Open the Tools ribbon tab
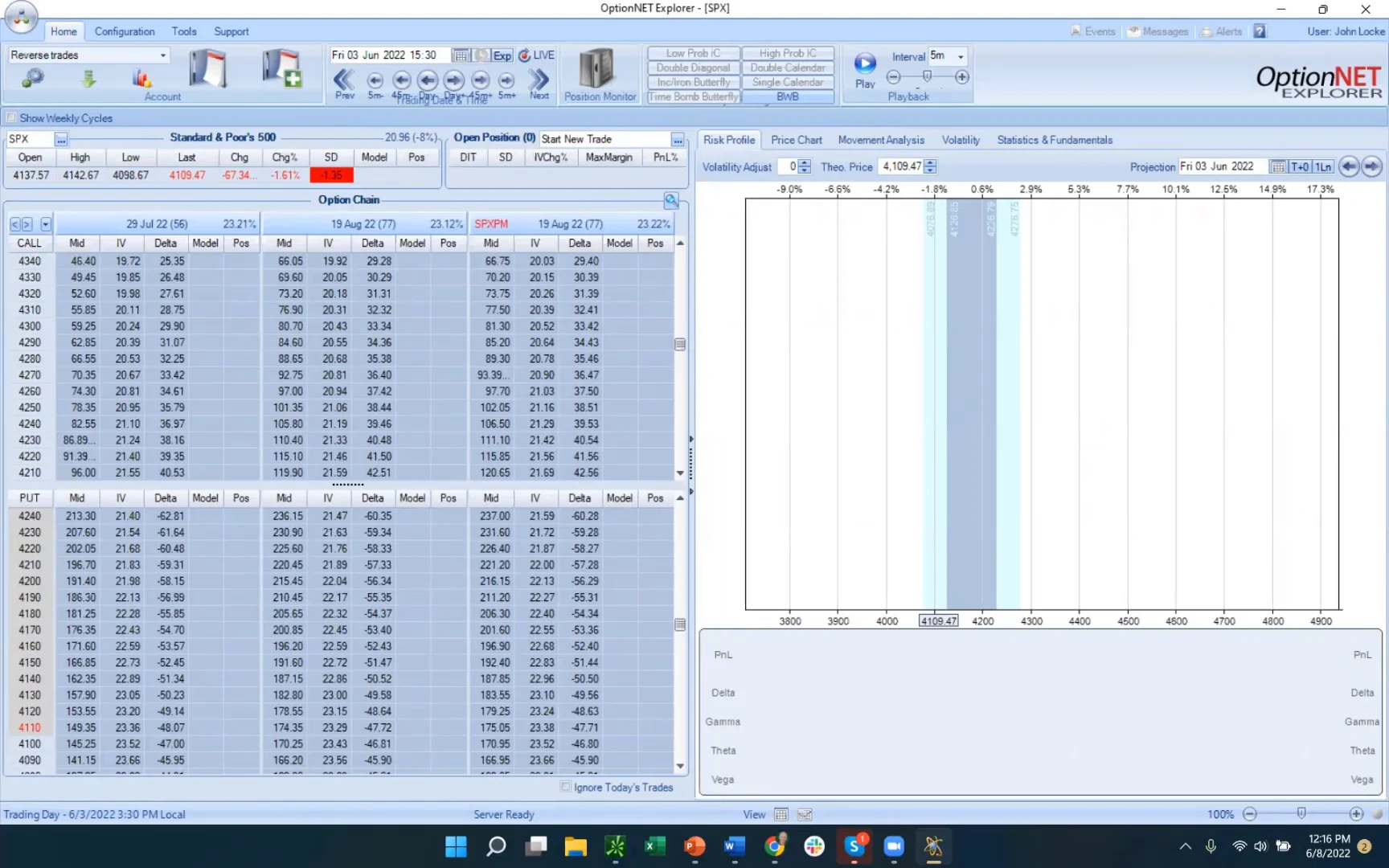Image resolution: width=1389 pixels, height=868 pixels. (x=184, y=31)
